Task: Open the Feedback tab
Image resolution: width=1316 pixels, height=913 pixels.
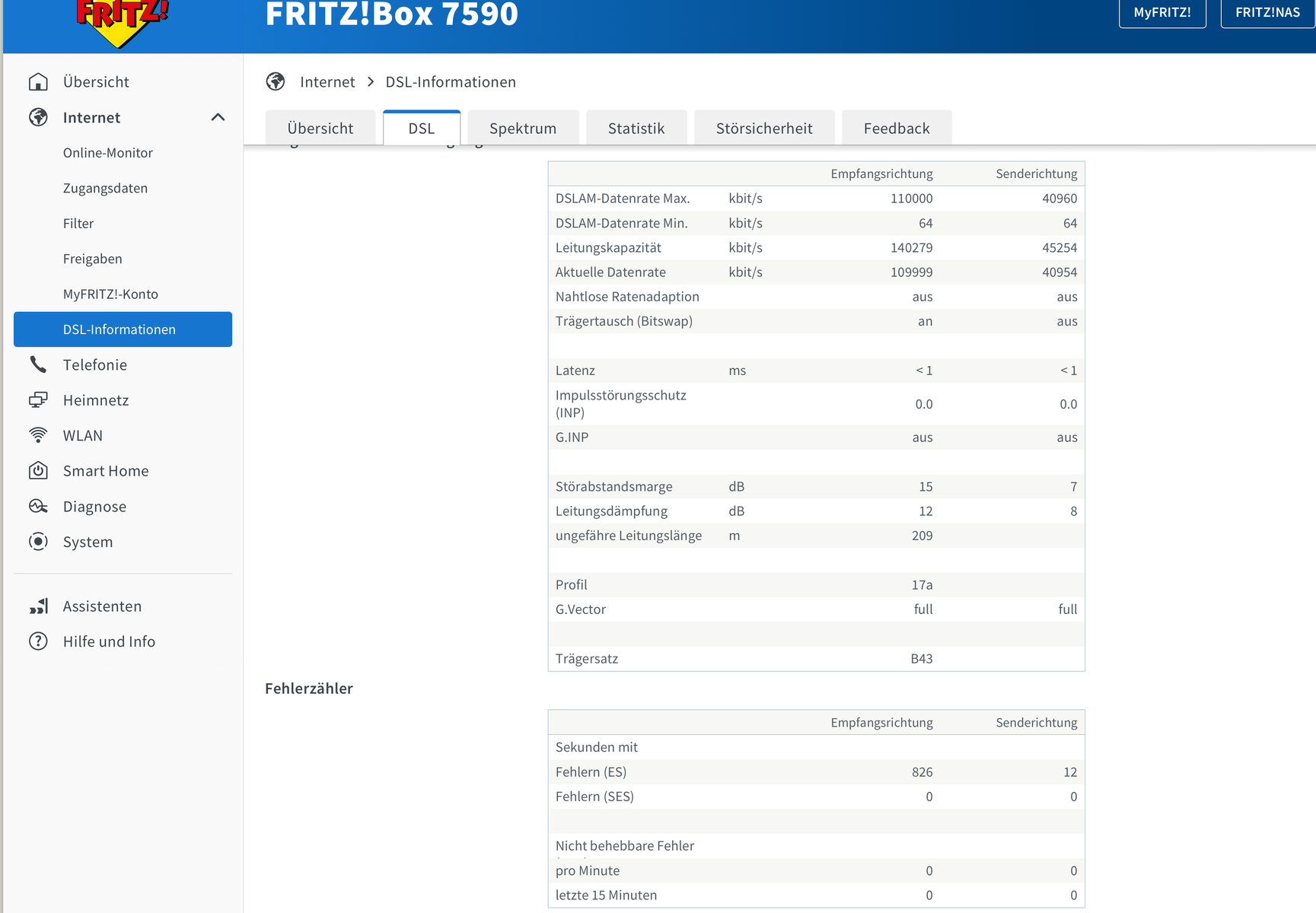Action: tap(897, 129)
